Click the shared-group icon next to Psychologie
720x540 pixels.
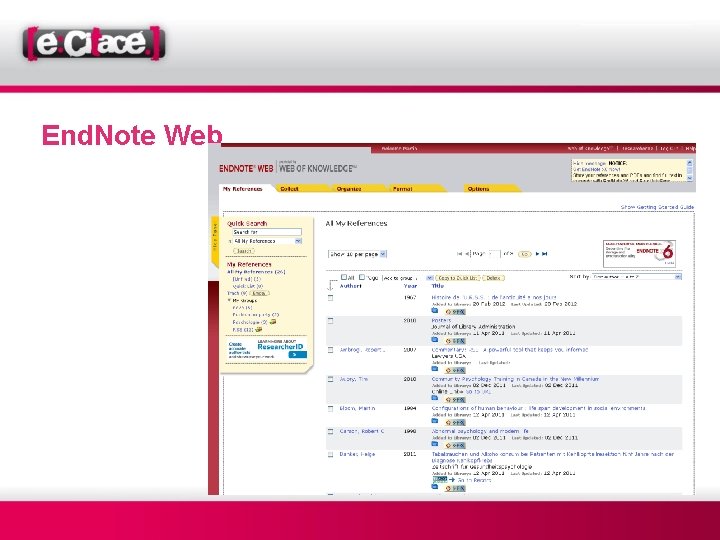273,322
